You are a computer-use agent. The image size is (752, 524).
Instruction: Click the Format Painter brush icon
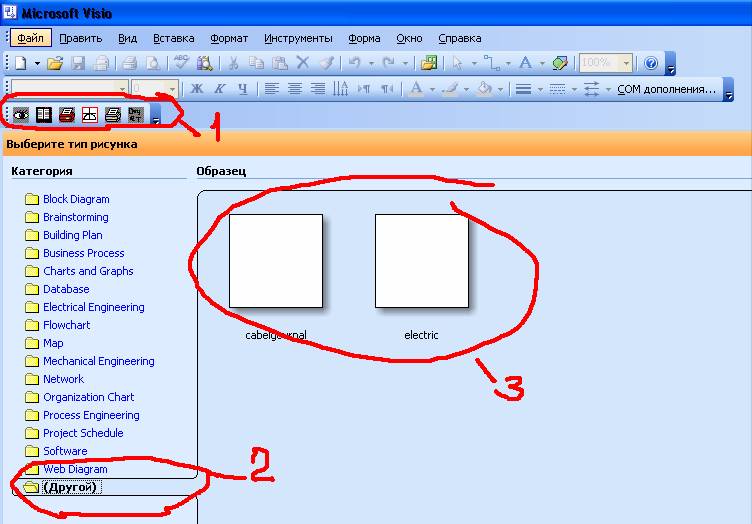point(326,63)
